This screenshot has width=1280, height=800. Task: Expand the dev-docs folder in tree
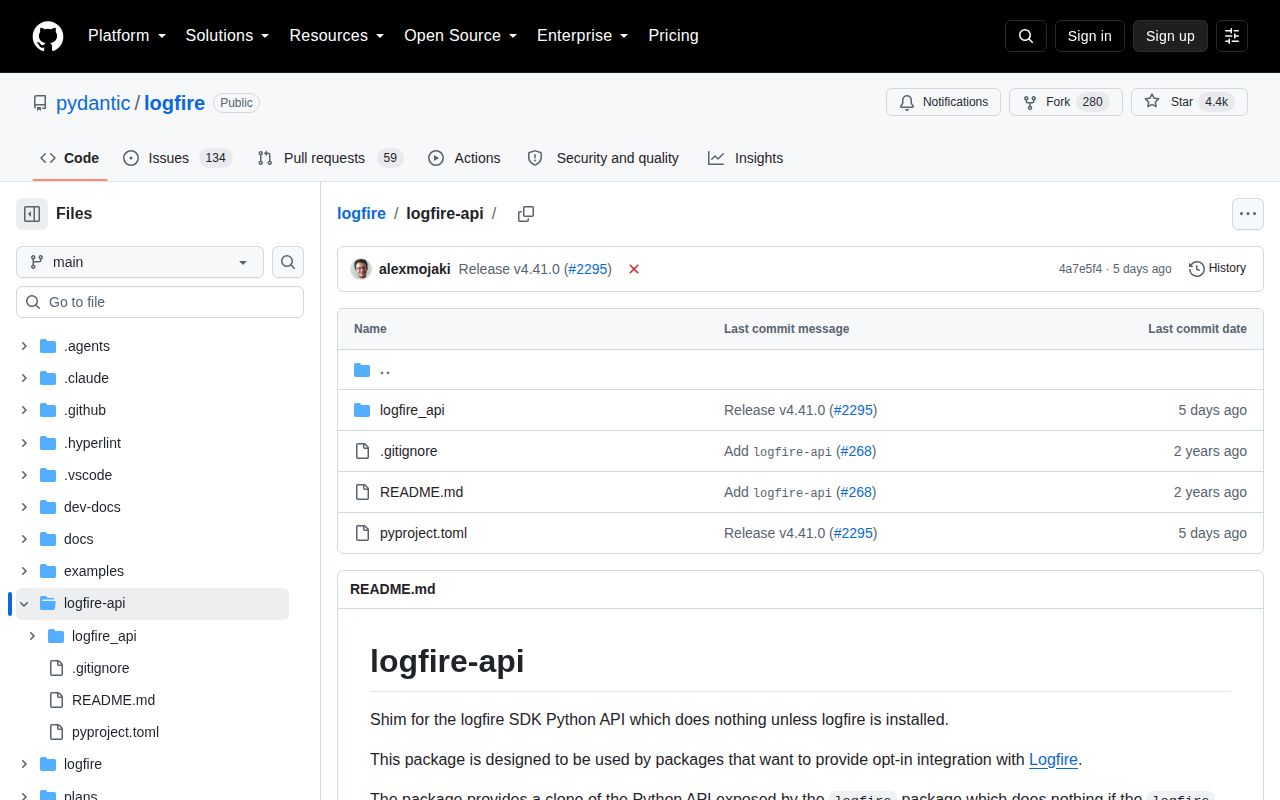coord(24,507)
